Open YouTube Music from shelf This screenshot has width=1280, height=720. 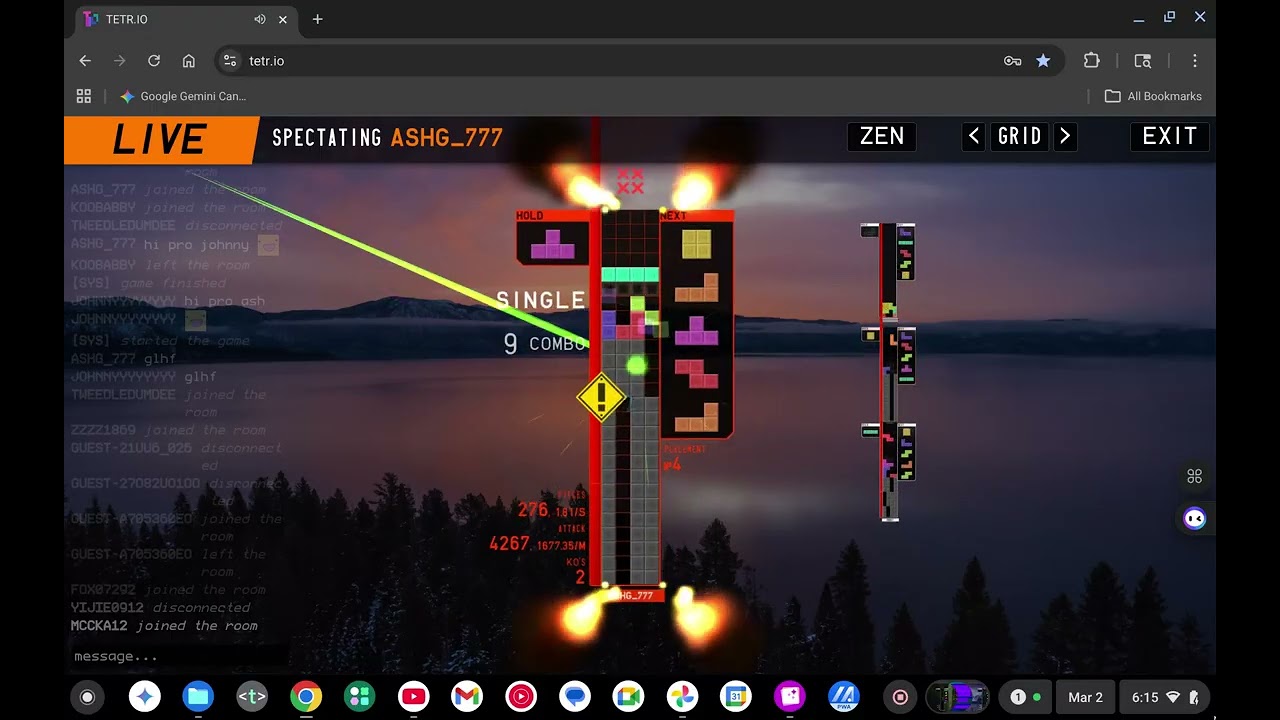point(520,697)
